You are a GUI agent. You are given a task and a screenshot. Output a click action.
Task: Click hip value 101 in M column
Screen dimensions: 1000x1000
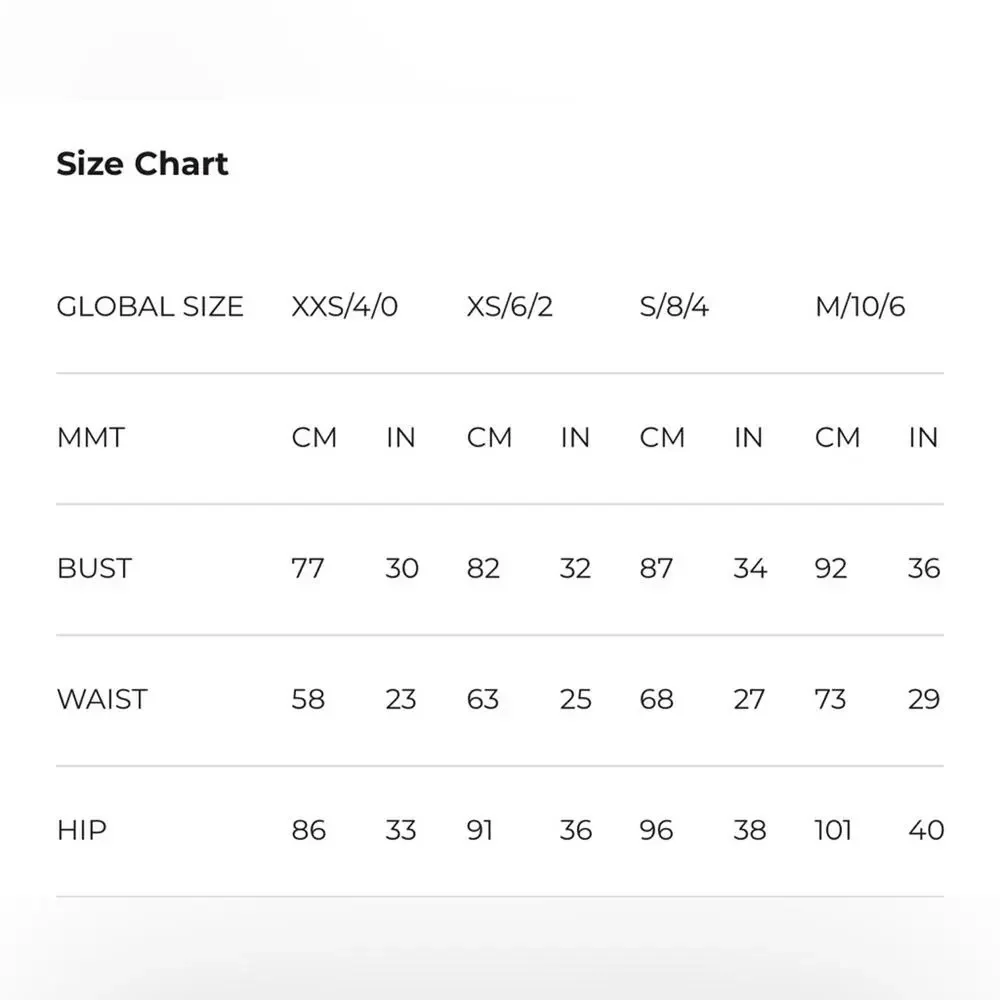pyautogui.click(x=833, y=830)
